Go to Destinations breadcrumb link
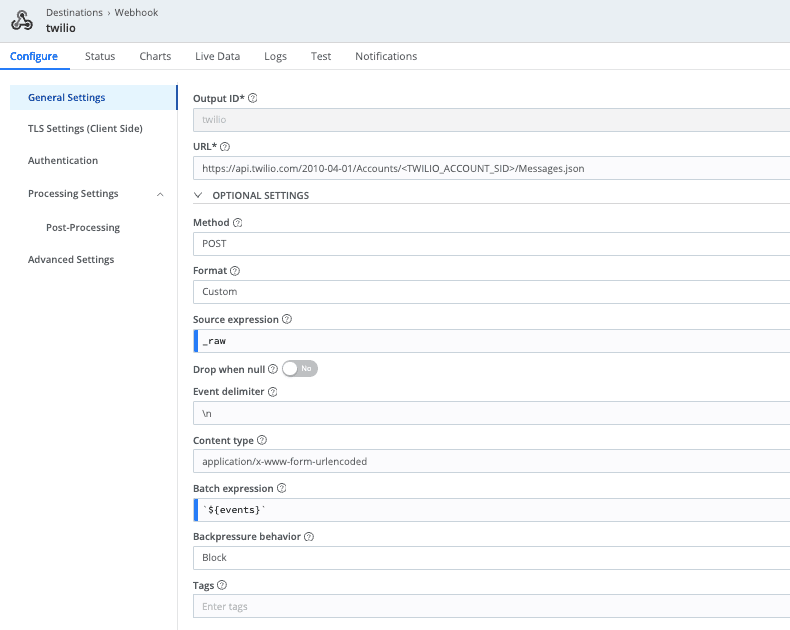790x630 pixels. (x=74, y=12)
